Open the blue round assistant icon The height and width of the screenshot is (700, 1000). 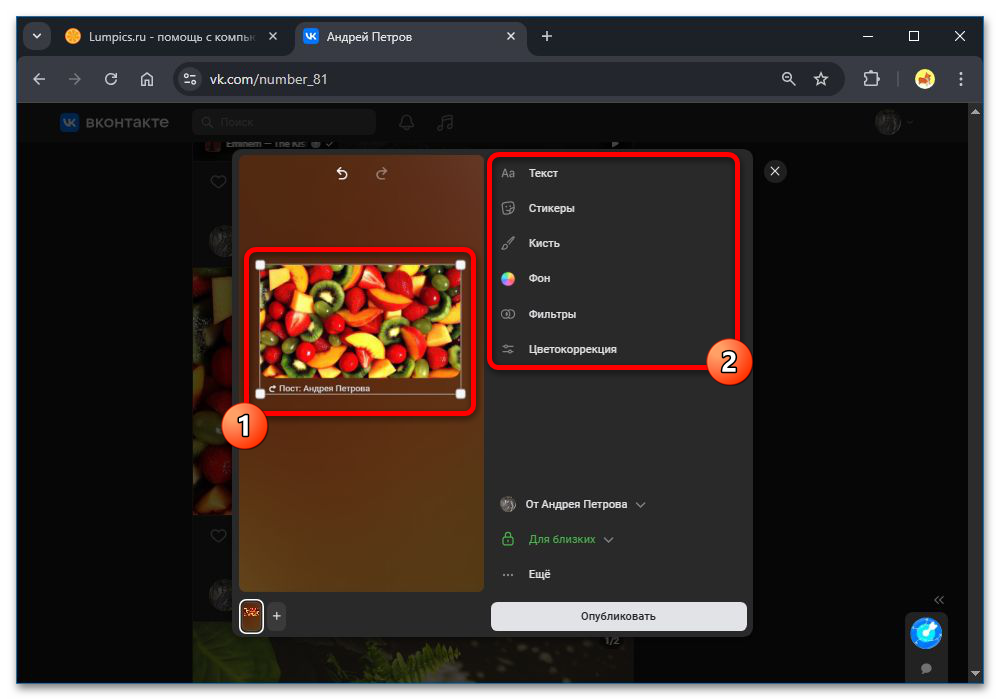(926, 633)
